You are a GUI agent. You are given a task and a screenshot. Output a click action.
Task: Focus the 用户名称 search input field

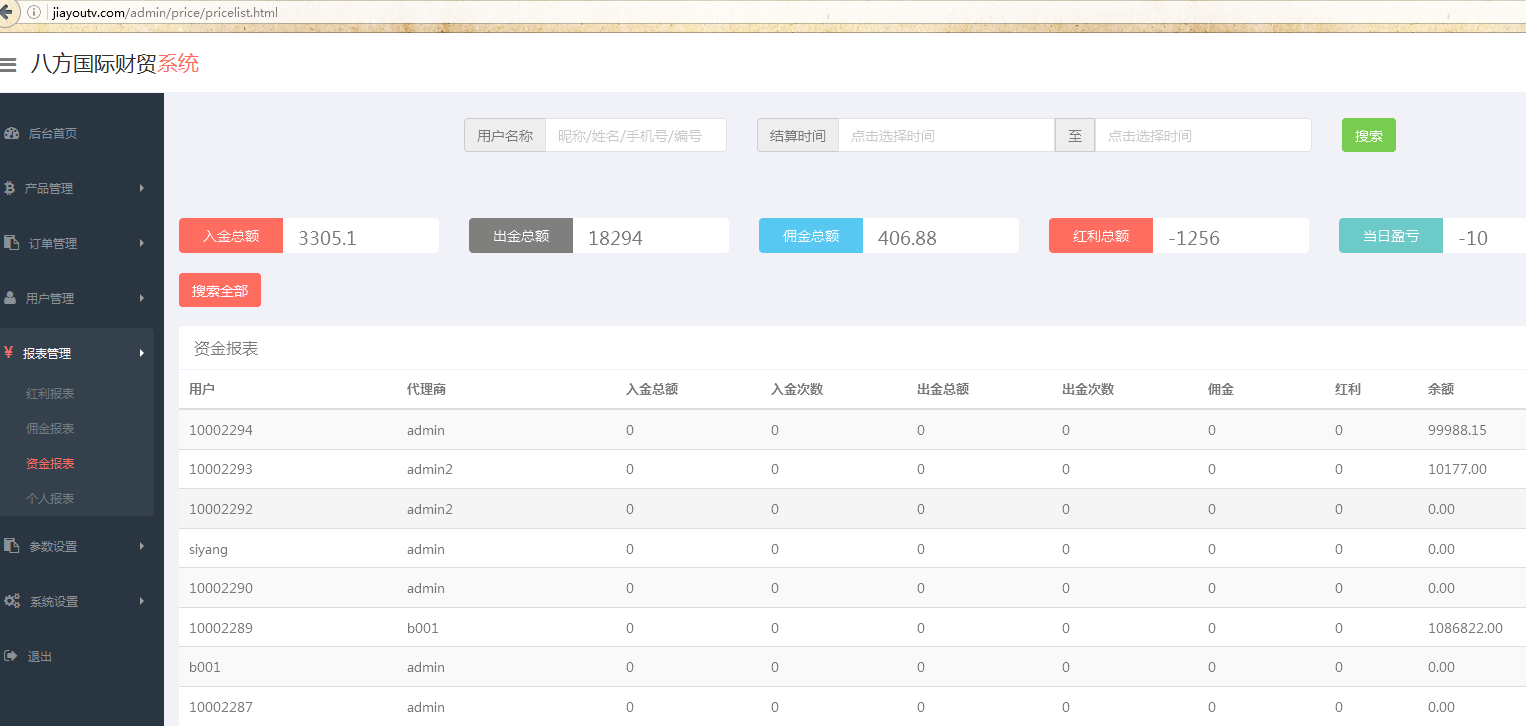pos(635,136)
